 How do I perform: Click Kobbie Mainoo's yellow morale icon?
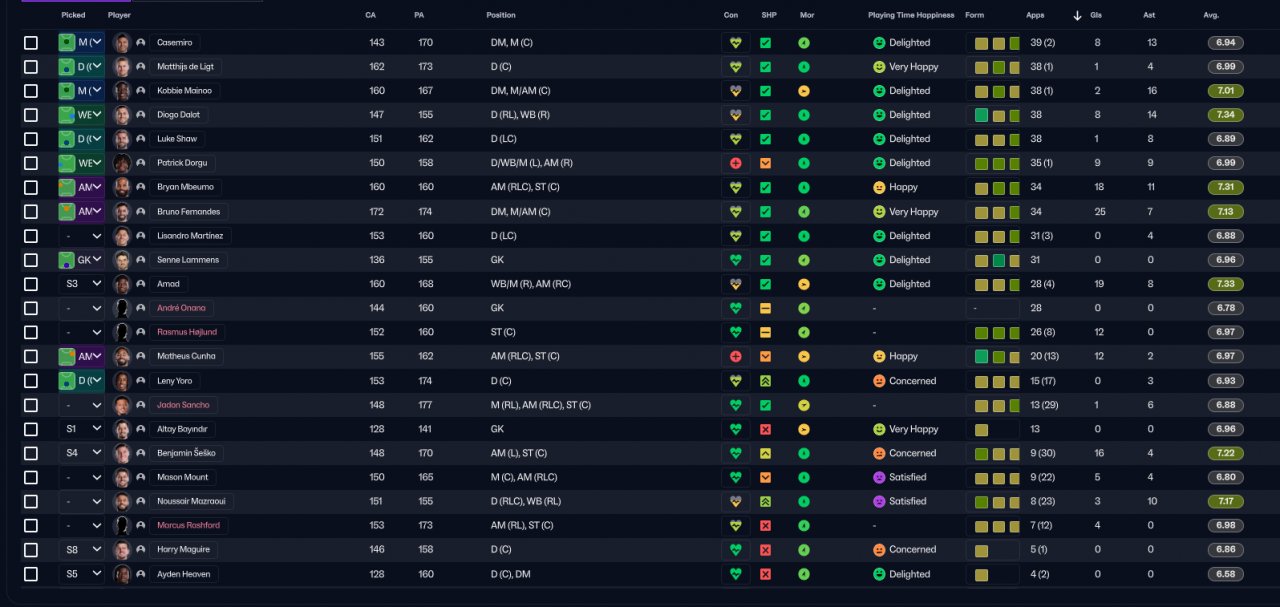click(x=804, y=91)
